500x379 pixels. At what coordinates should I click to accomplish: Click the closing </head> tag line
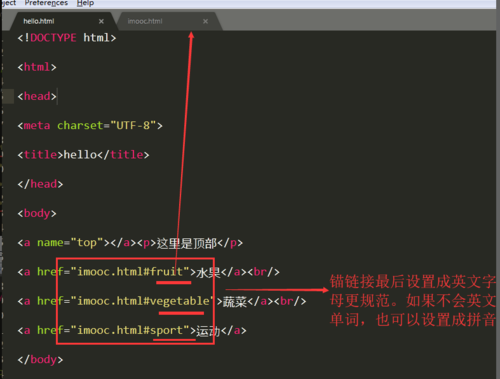coord(40,184)
